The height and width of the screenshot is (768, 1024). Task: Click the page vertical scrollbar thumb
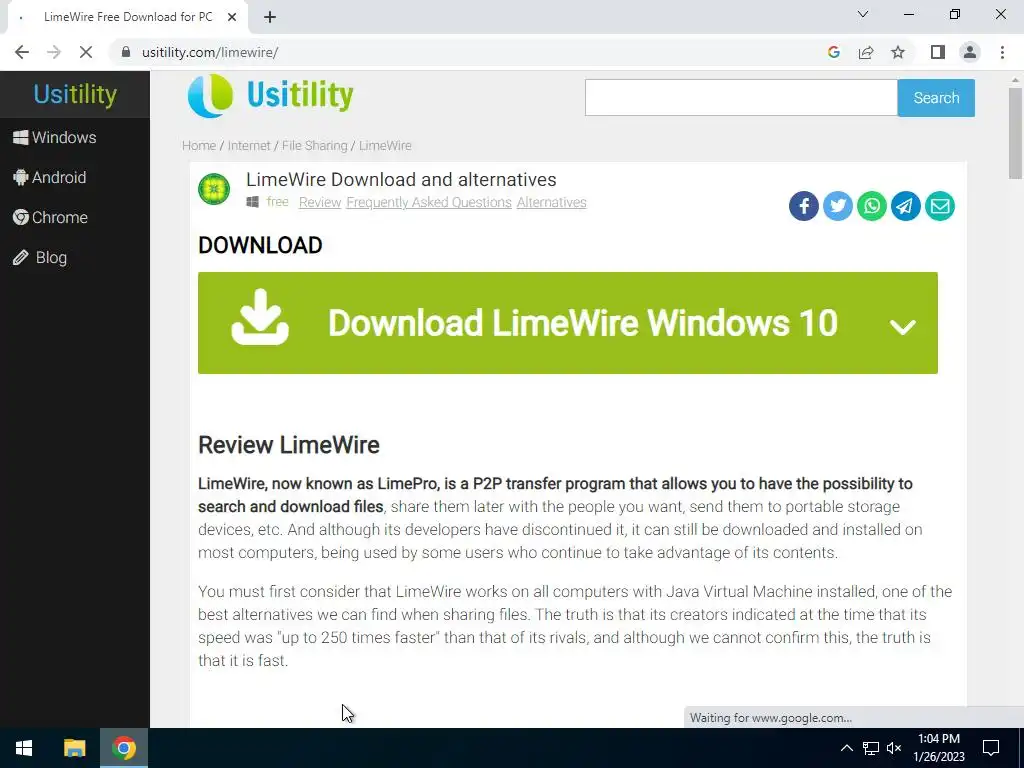coord(1015,133)
